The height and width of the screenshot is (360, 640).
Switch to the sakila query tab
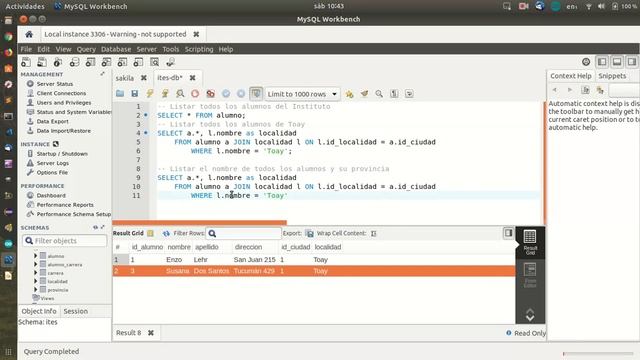coord(124,78)
